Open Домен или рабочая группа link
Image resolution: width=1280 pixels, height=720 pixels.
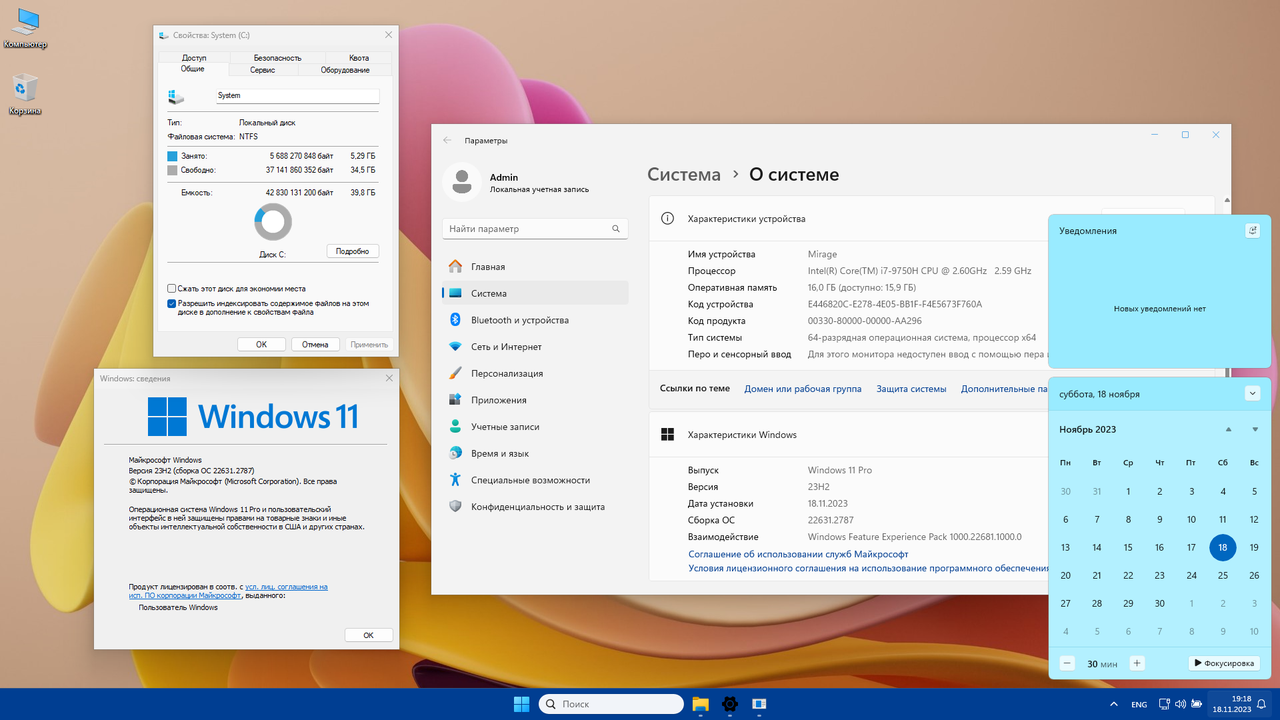click(803, 388)
